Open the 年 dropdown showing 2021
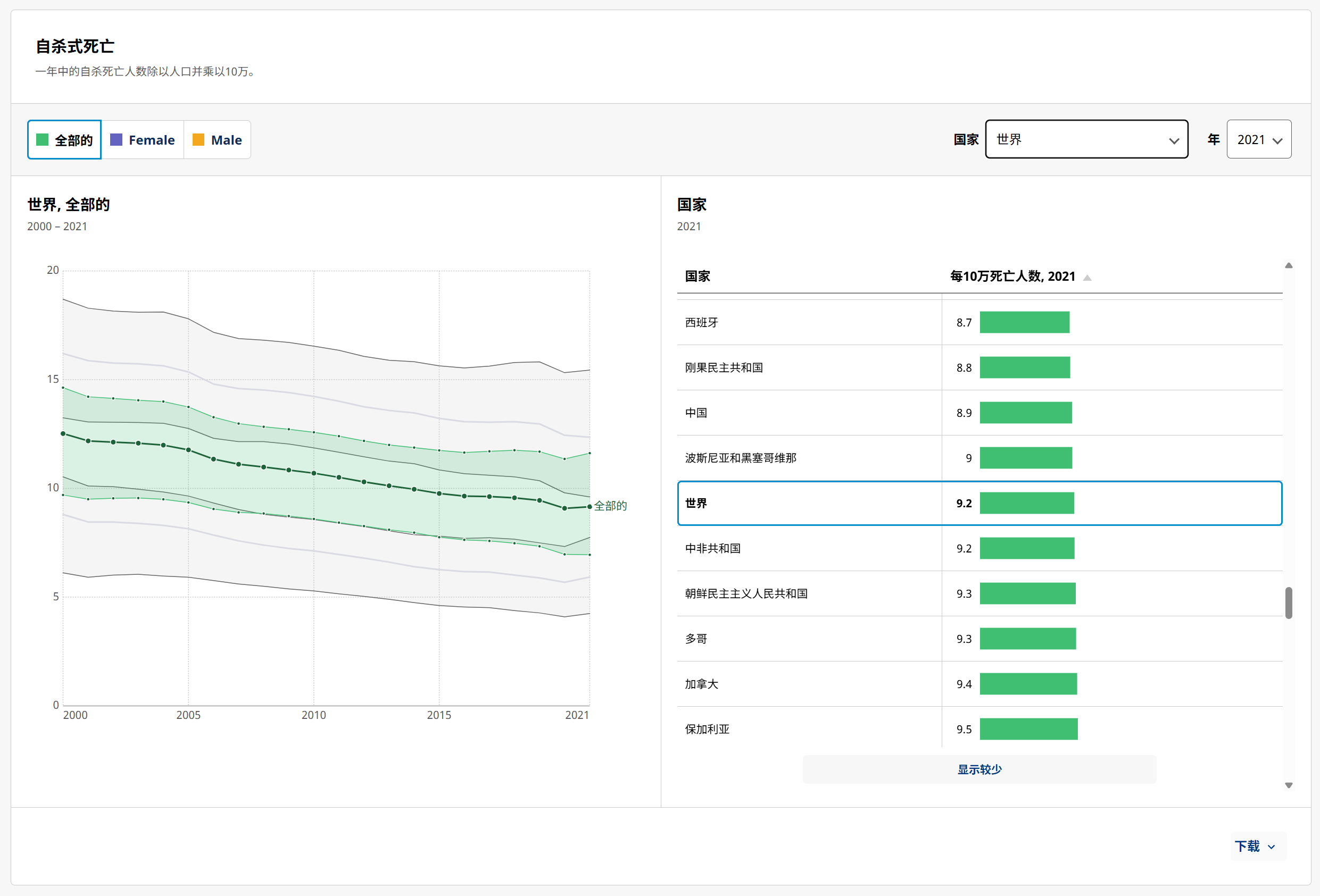 click(1259, 139)
